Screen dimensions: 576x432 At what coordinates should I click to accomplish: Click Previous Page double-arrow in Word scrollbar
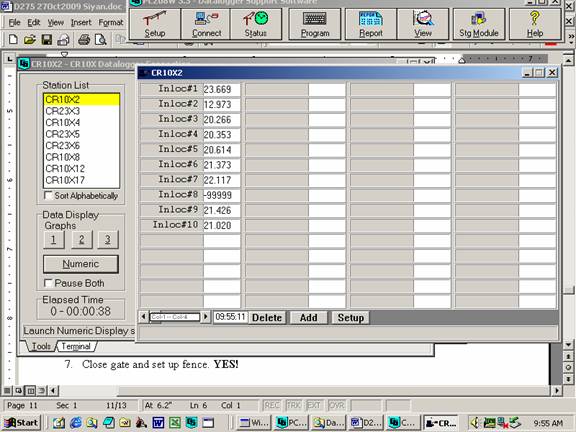(568, 356)
